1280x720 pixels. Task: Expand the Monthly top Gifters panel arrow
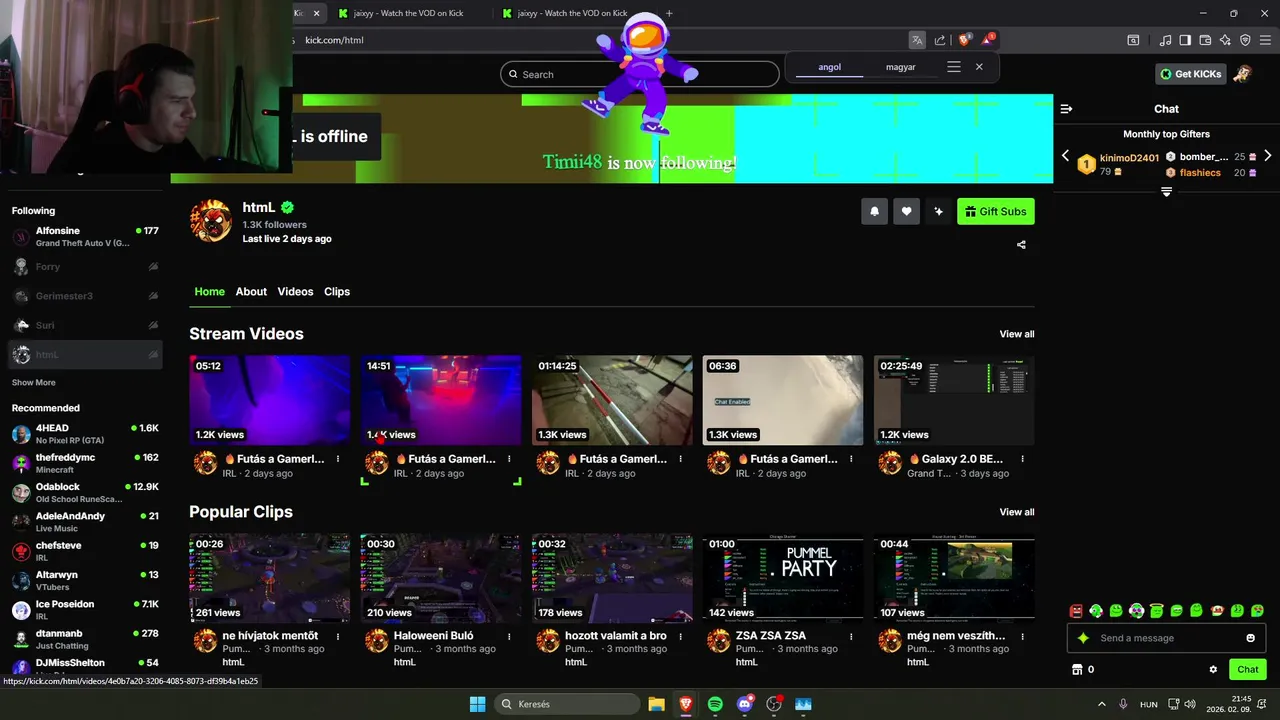pyautogui.click(x=1166, y=192)
